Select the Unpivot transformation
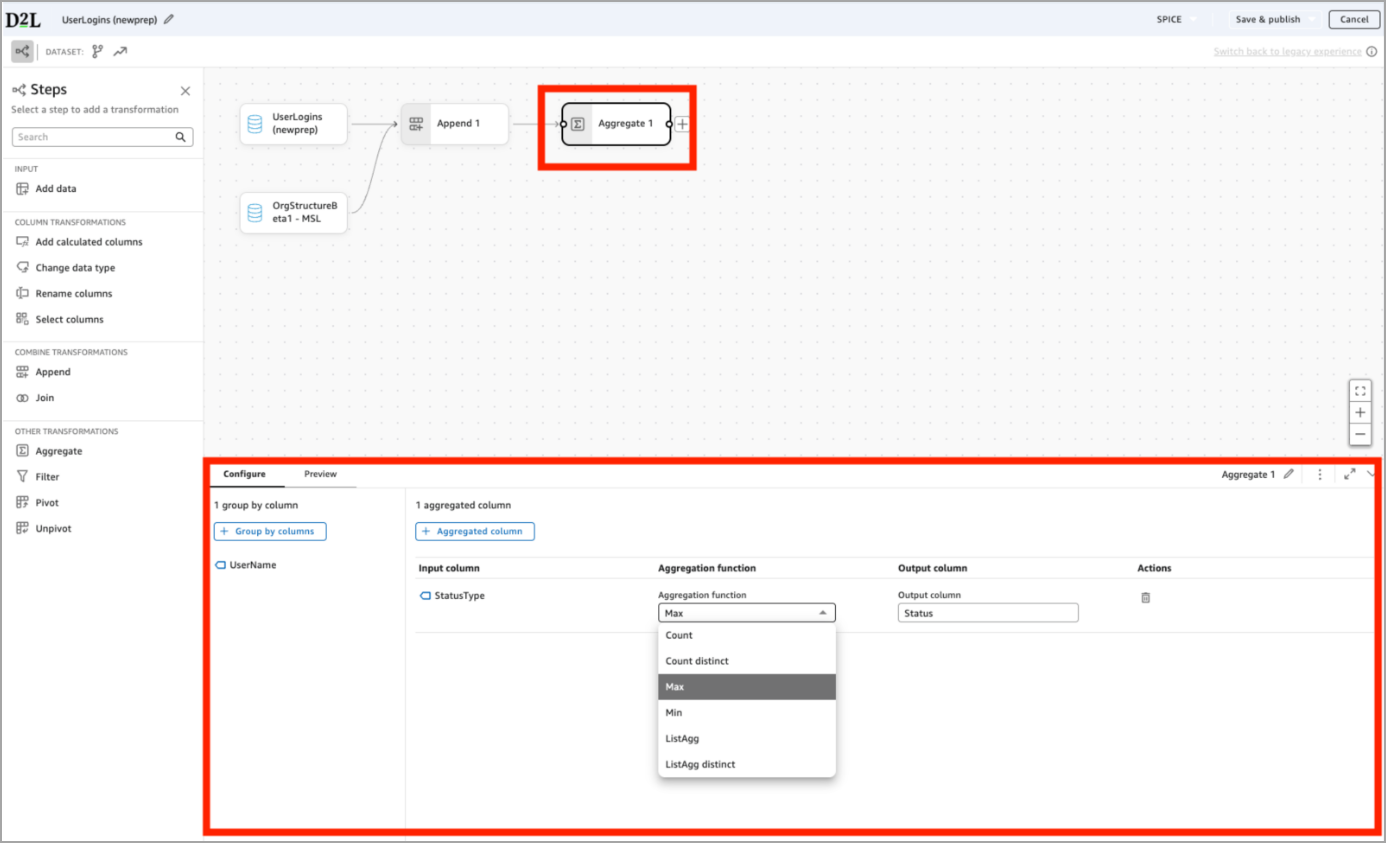This screenshot has width=1386, height=843. [x=52, y=528]
